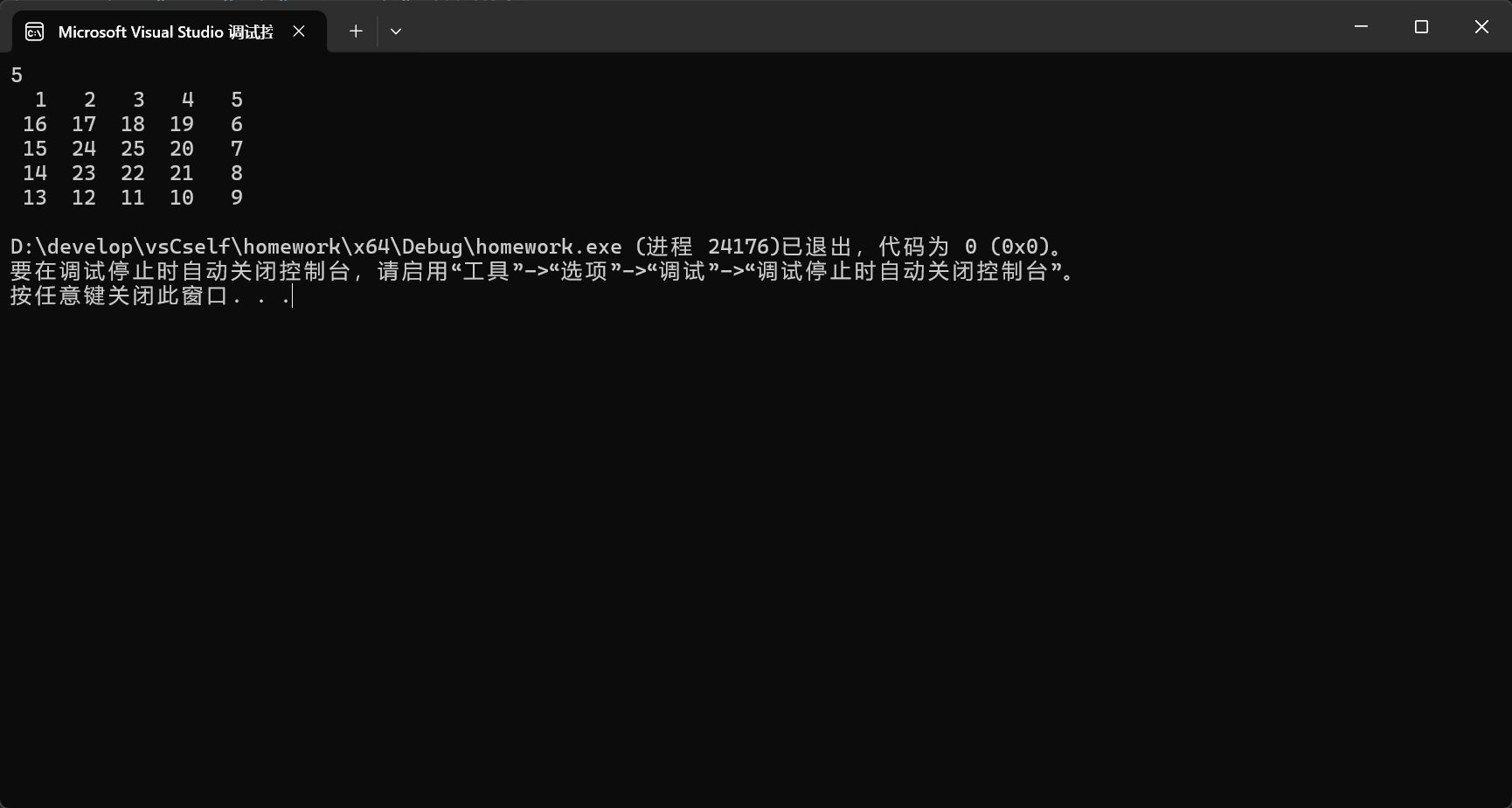Click the X icon to close the debug console tab
Screen dimensions: 1512x808
pyautogui.click(x=298, y=31)
